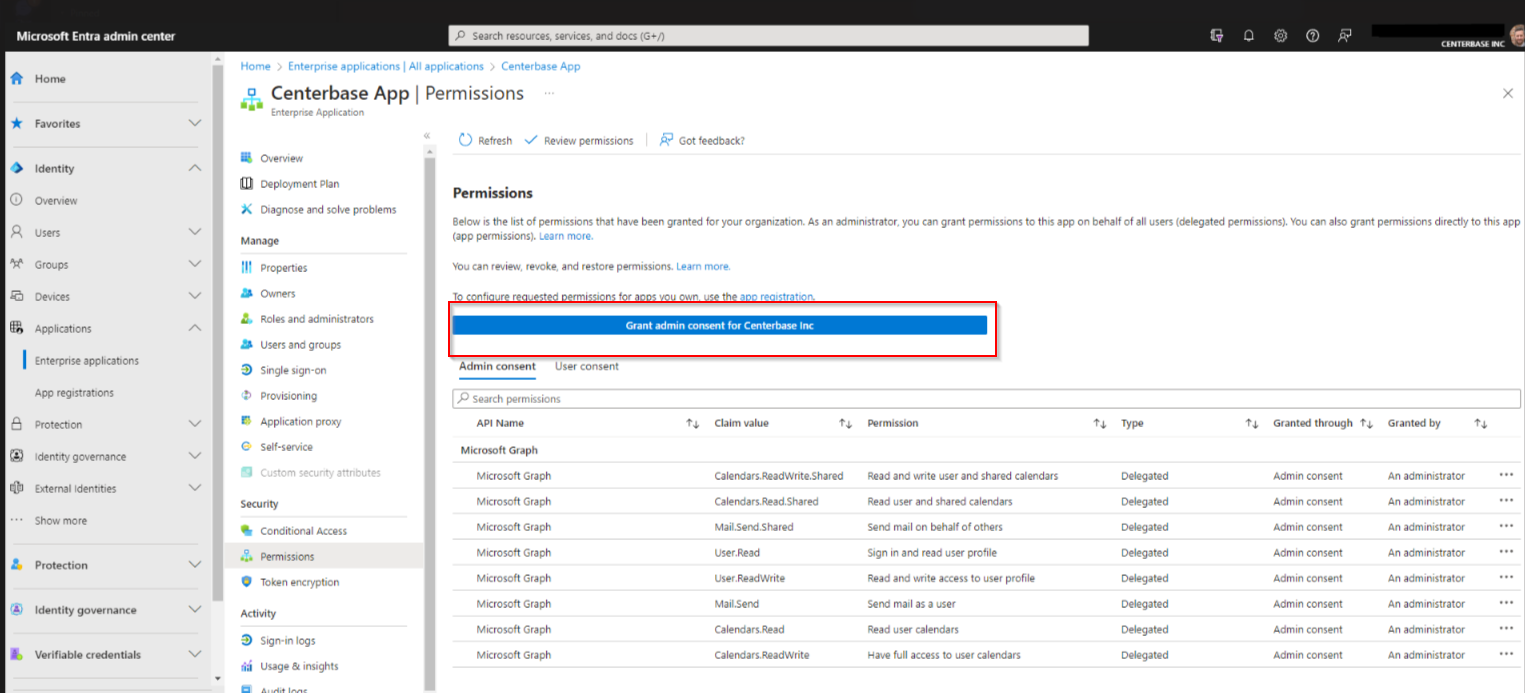Open Sign-in logs under Activity
The image size is (1525, 693).
tap(287, 641)
